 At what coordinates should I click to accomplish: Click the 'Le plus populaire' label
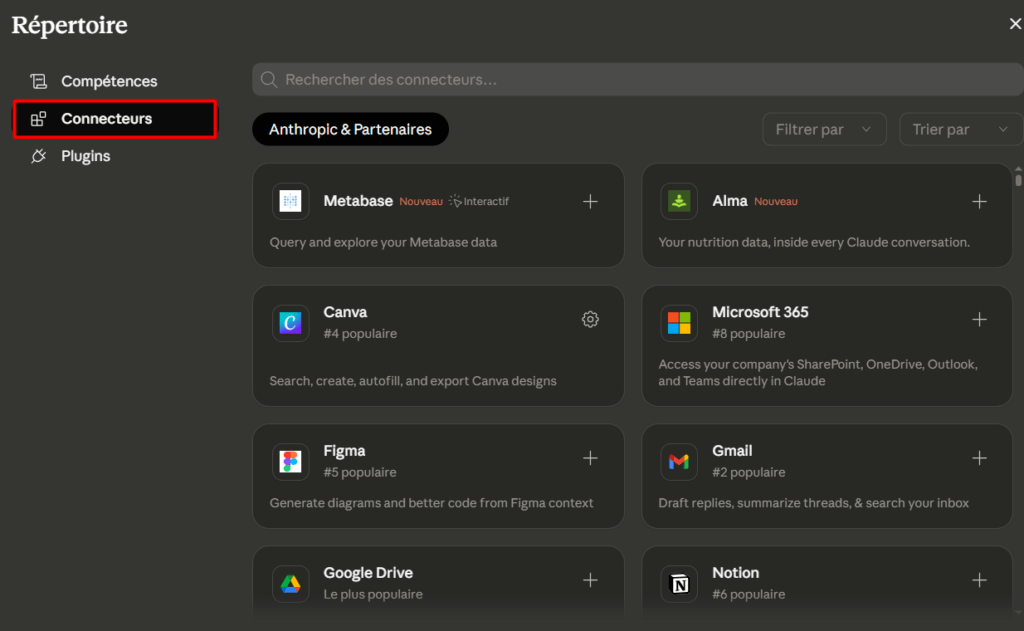coord(373,594)
